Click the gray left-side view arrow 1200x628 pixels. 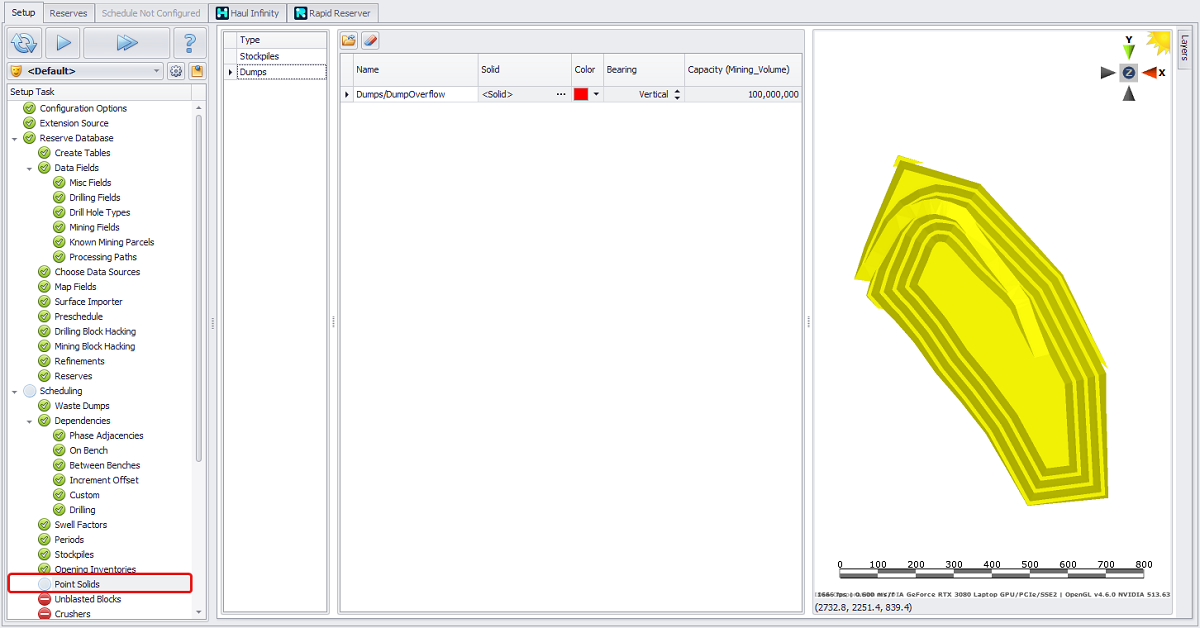click(1107, 72)
